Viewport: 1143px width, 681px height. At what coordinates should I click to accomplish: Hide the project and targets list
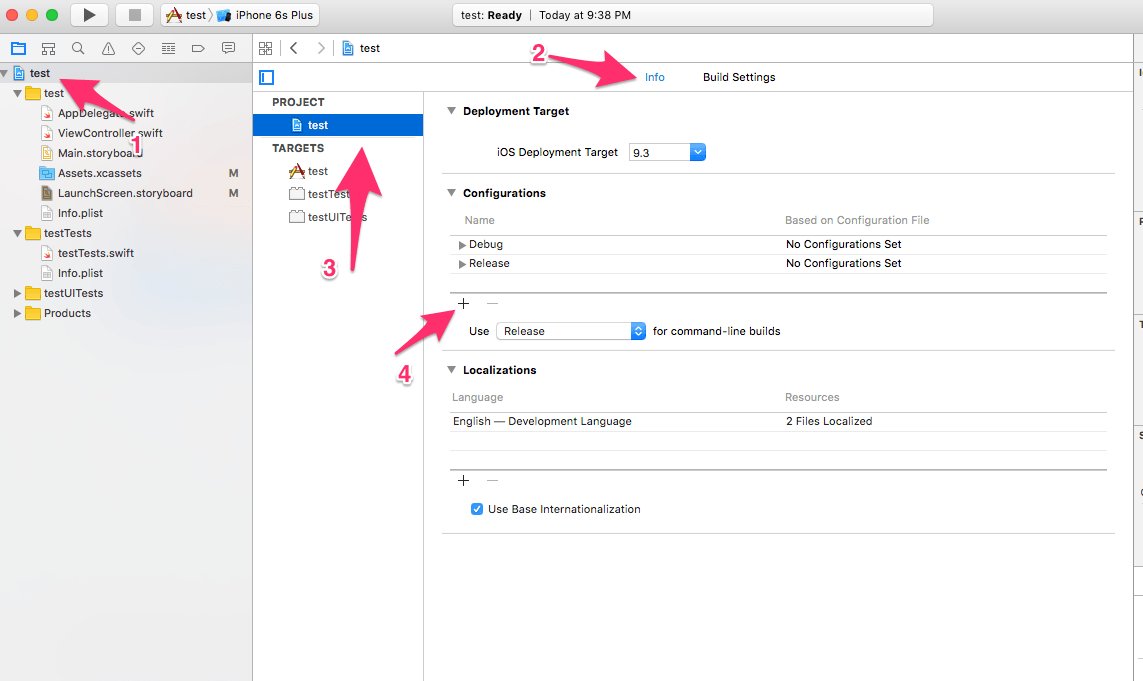(267, 77)
